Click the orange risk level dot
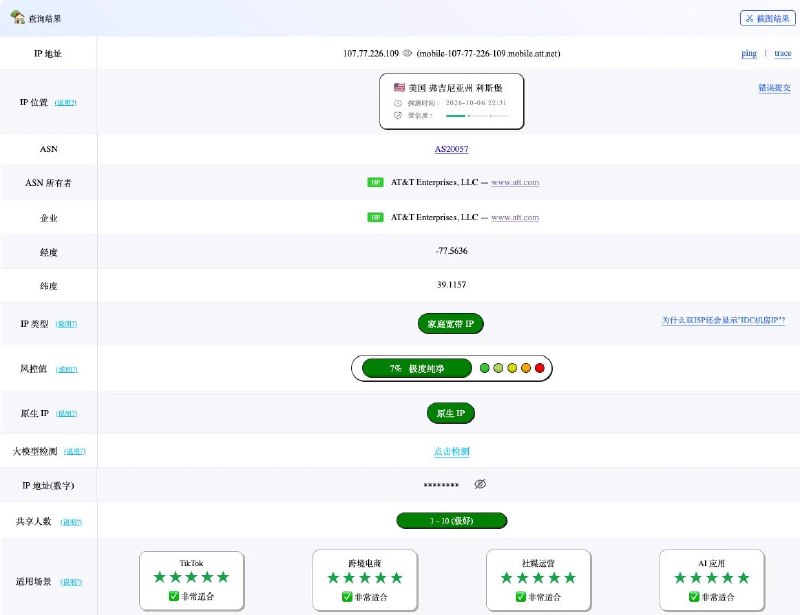 pyautogui.click(x=526, y=368)
